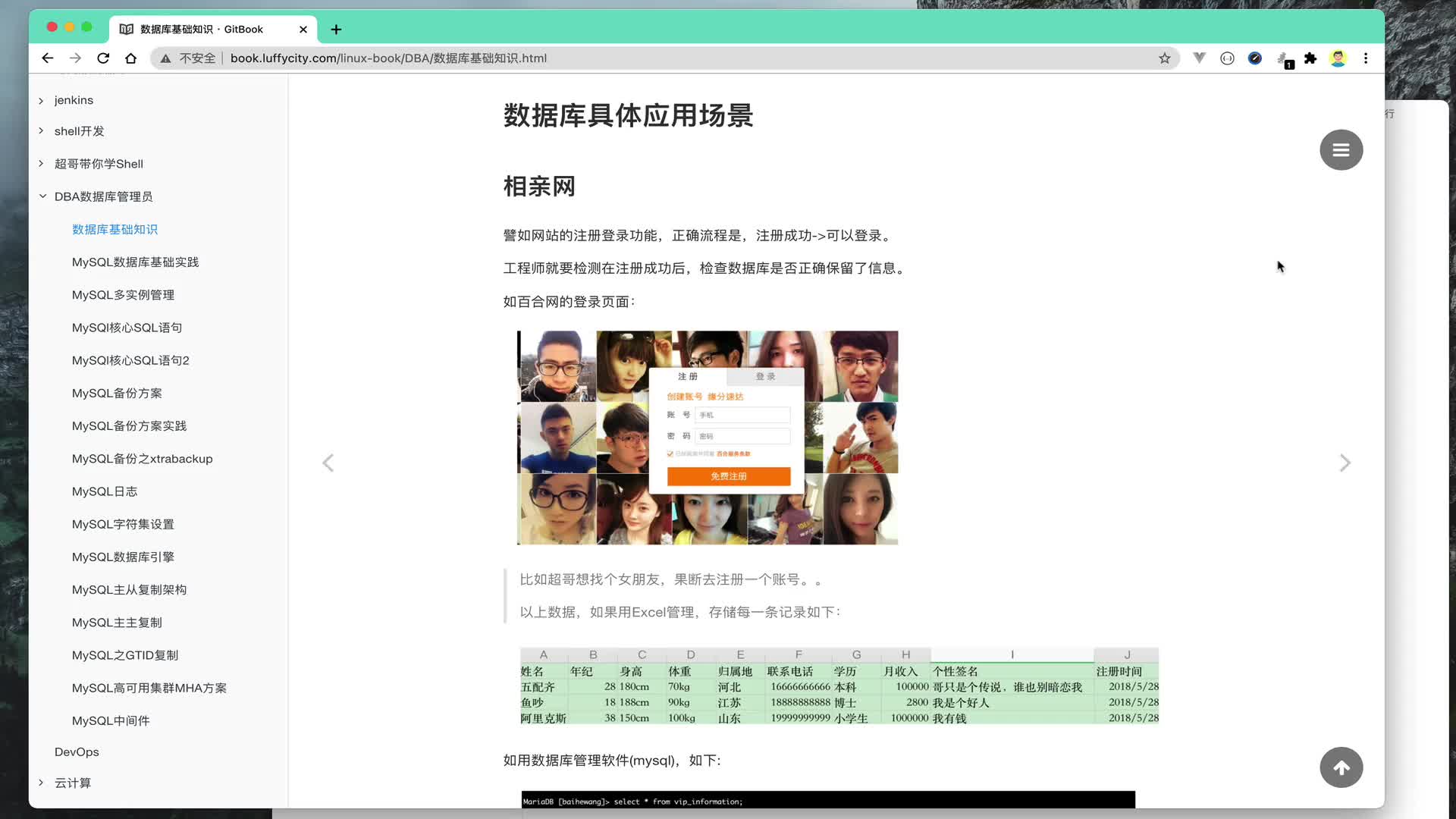Open MySQL字符集设置 chapter
Viewport: 1456px width, 819px height.
[x=123, y=524]
